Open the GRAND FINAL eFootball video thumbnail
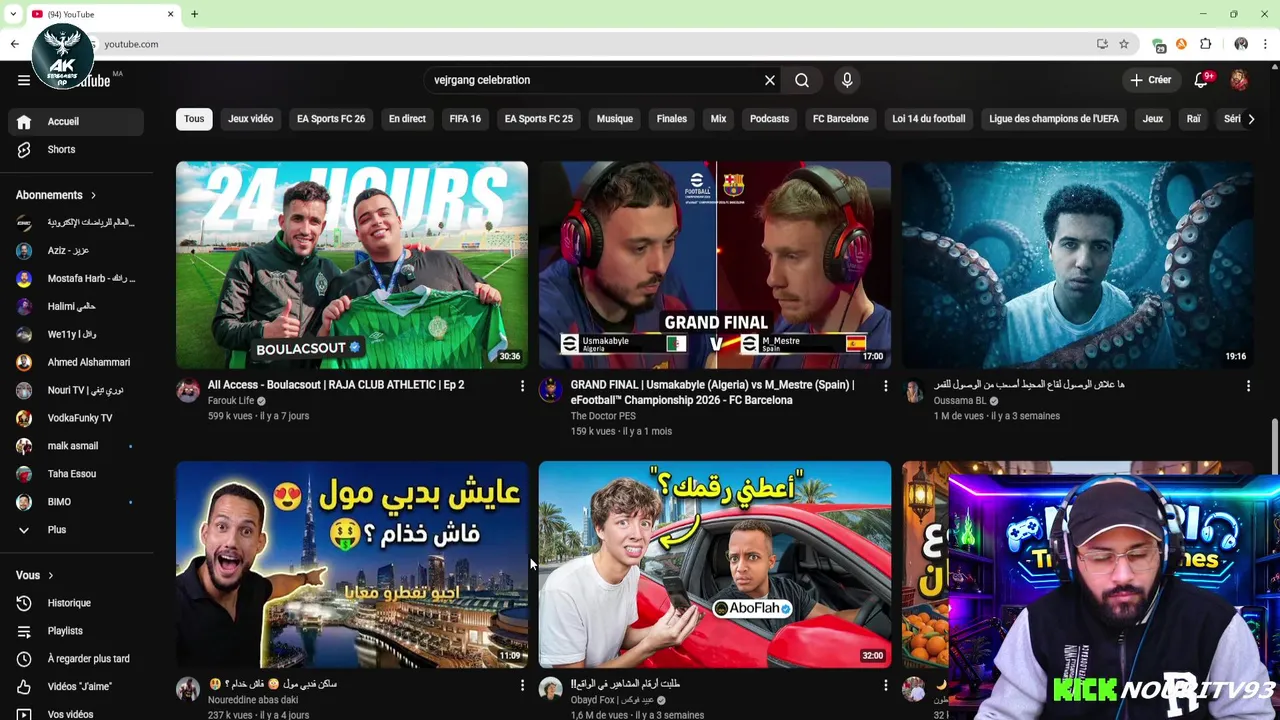This screenshot has height=720, width=1280. tap(715, 265)
